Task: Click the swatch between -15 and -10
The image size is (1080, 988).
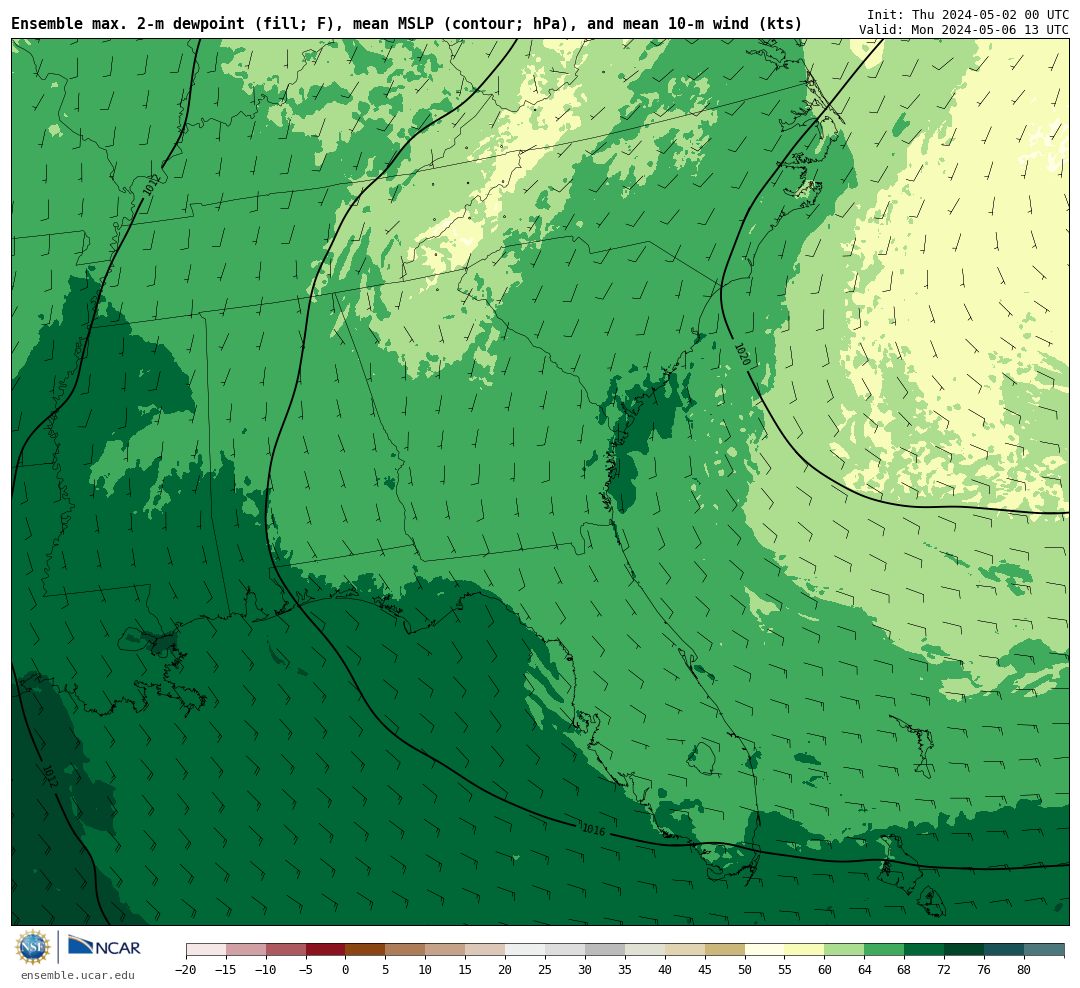Action: tap(246, 950)
